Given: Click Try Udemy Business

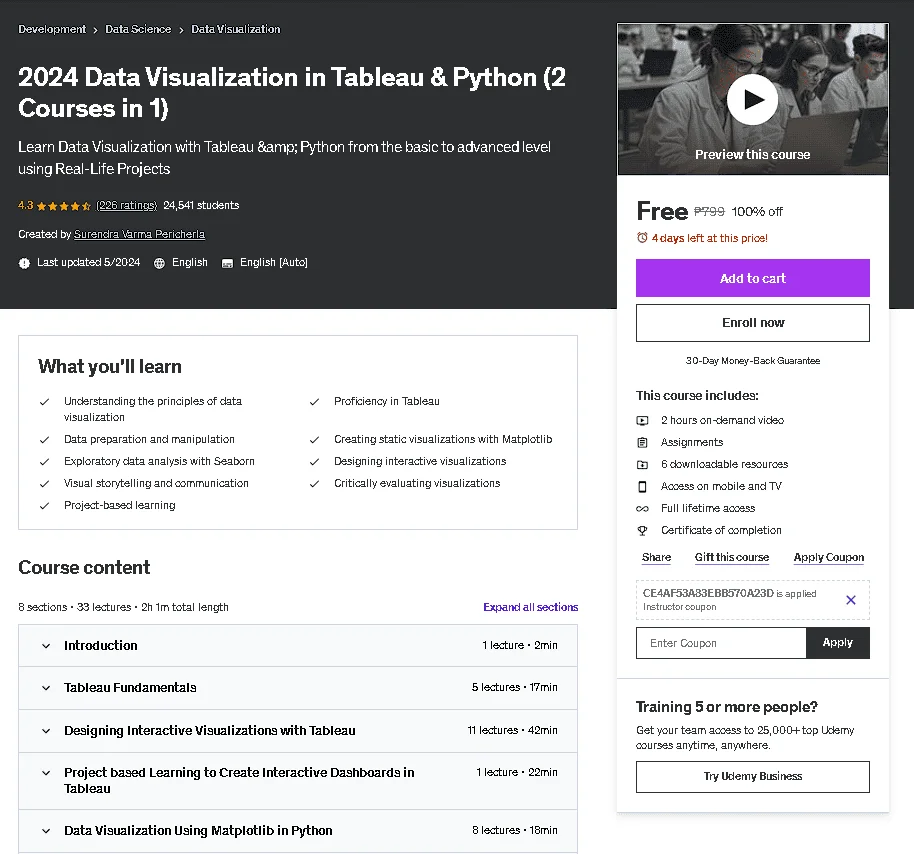Looking at the screenshot, I should coord(753,776).
